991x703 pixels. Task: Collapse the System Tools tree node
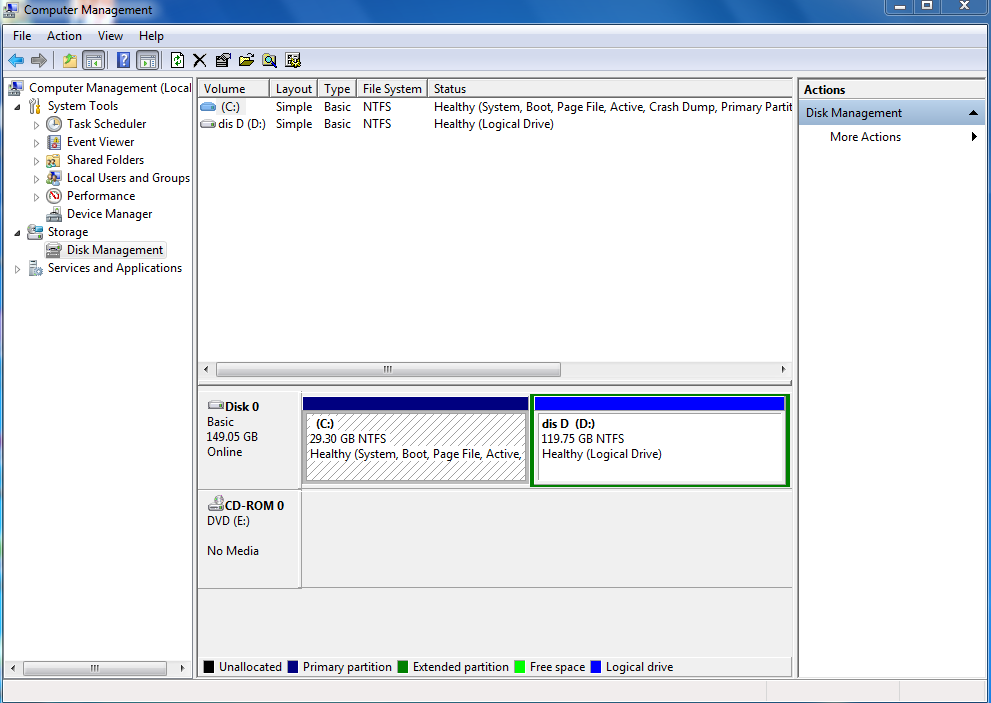(x=18, y=107)
